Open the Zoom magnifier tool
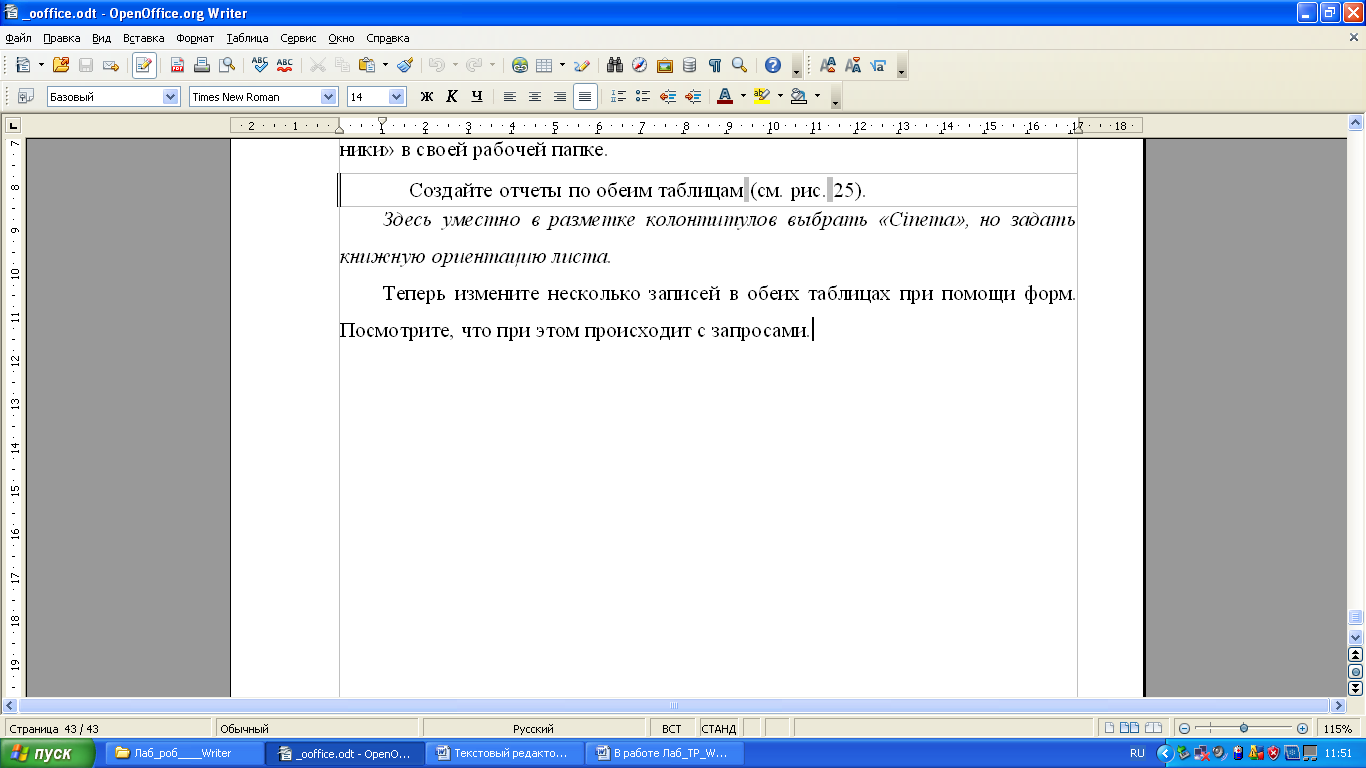Viewport: 1366px width, 768px height. pos(739,65)
